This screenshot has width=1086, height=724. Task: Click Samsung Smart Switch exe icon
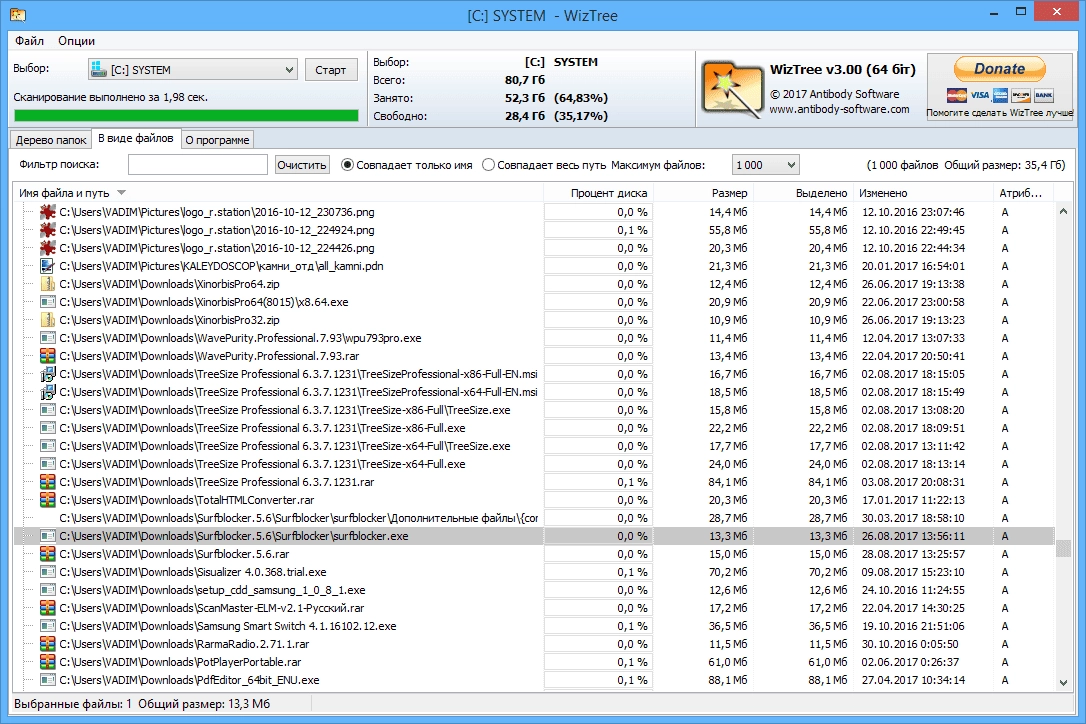[x=48, y=626]
